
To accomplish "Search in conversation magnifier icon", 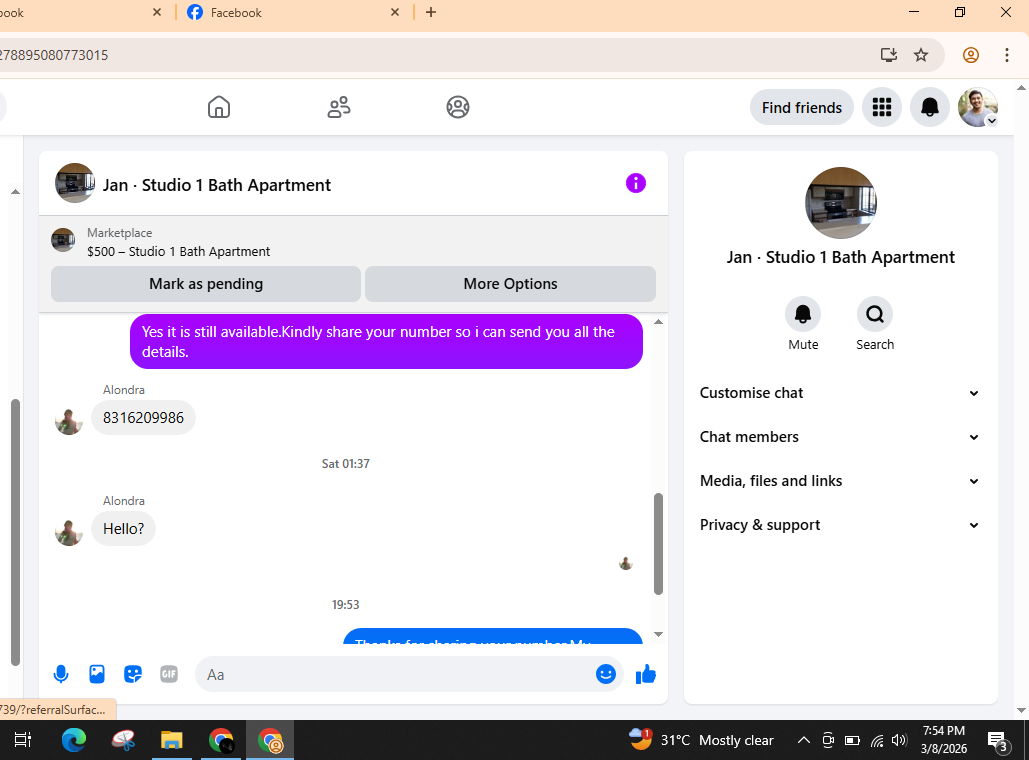I will coord(874,314).
